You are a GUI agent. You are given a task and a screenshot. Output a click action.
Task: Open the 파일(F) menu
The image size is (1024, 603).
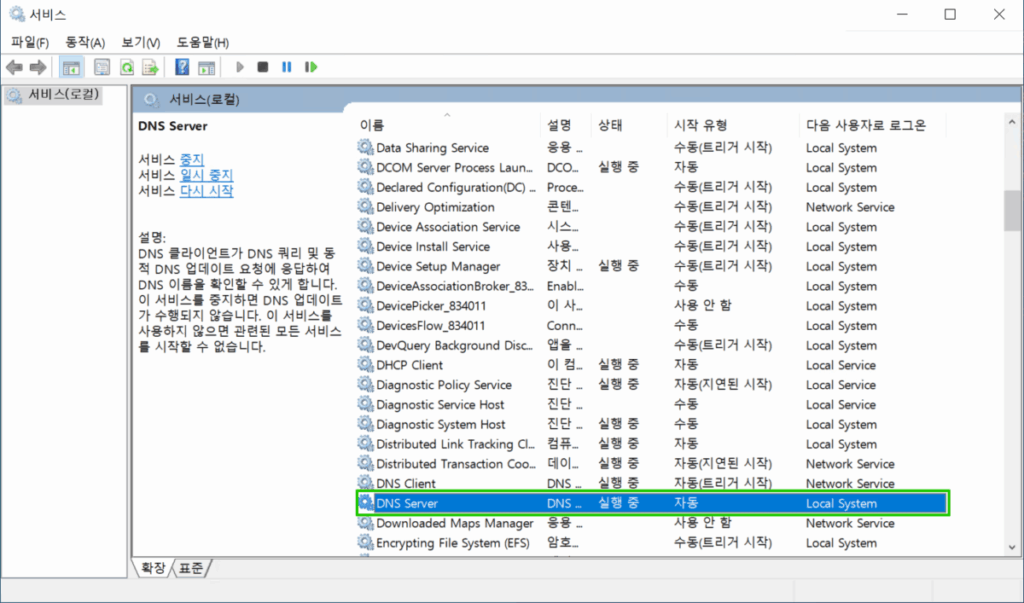pos(30,42)
